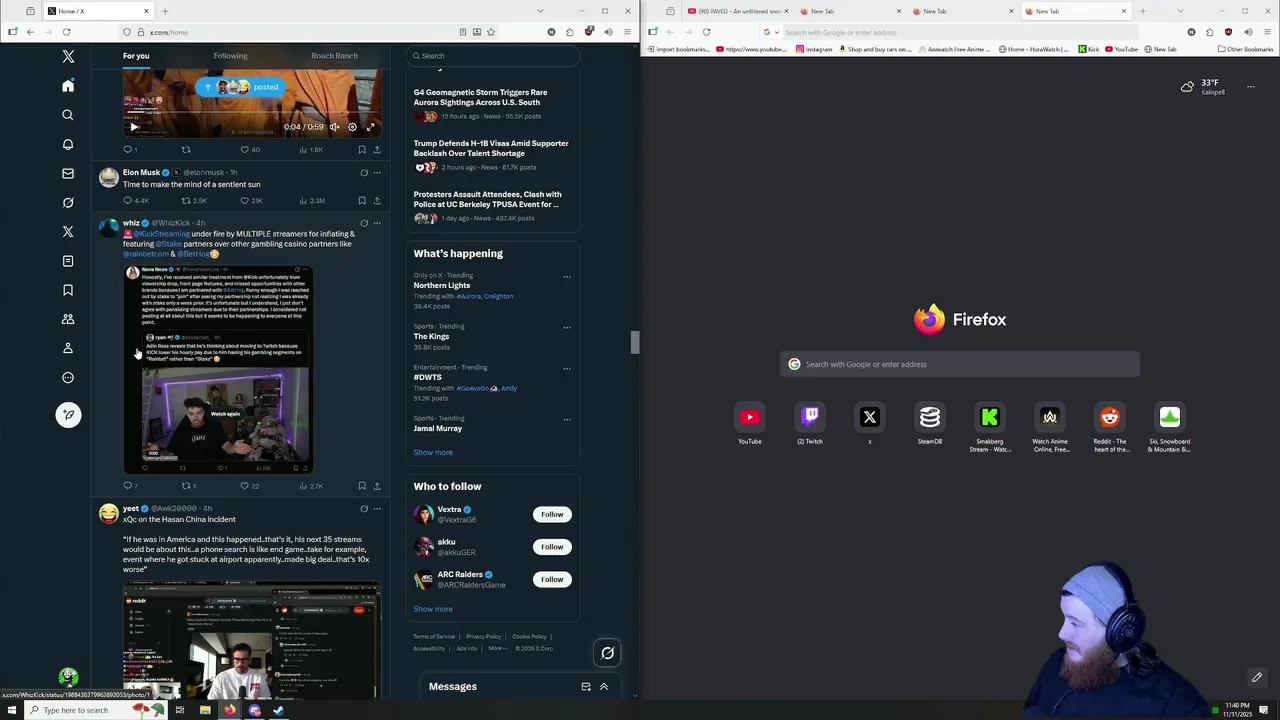Open whiz post image thumbnail

pyautogui.click(x=218, y=369)
